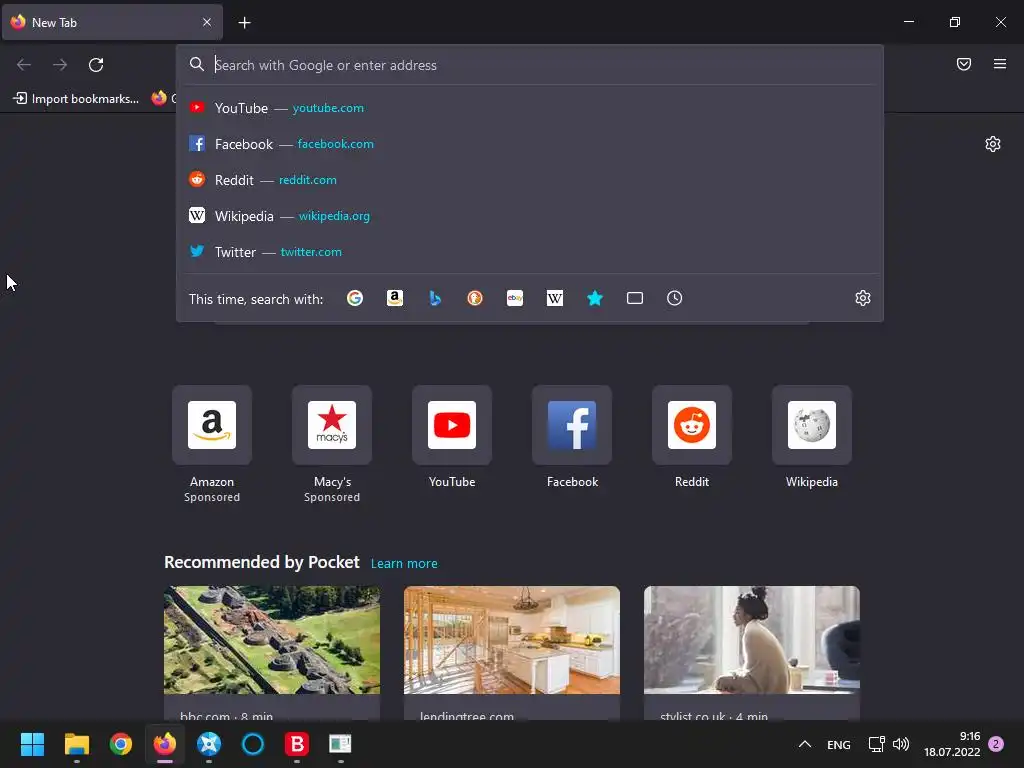Select Twitter suggestion in address dropdown

[x=530, y=251]
